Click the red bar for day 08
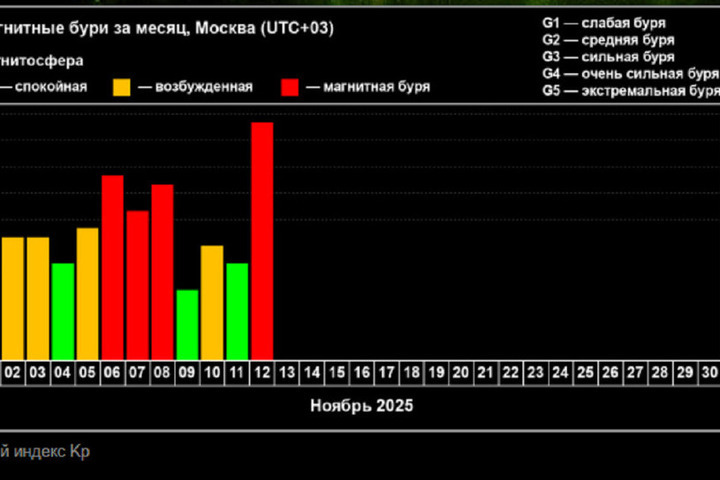Viewport: 720px width, 480px height. 162,271
